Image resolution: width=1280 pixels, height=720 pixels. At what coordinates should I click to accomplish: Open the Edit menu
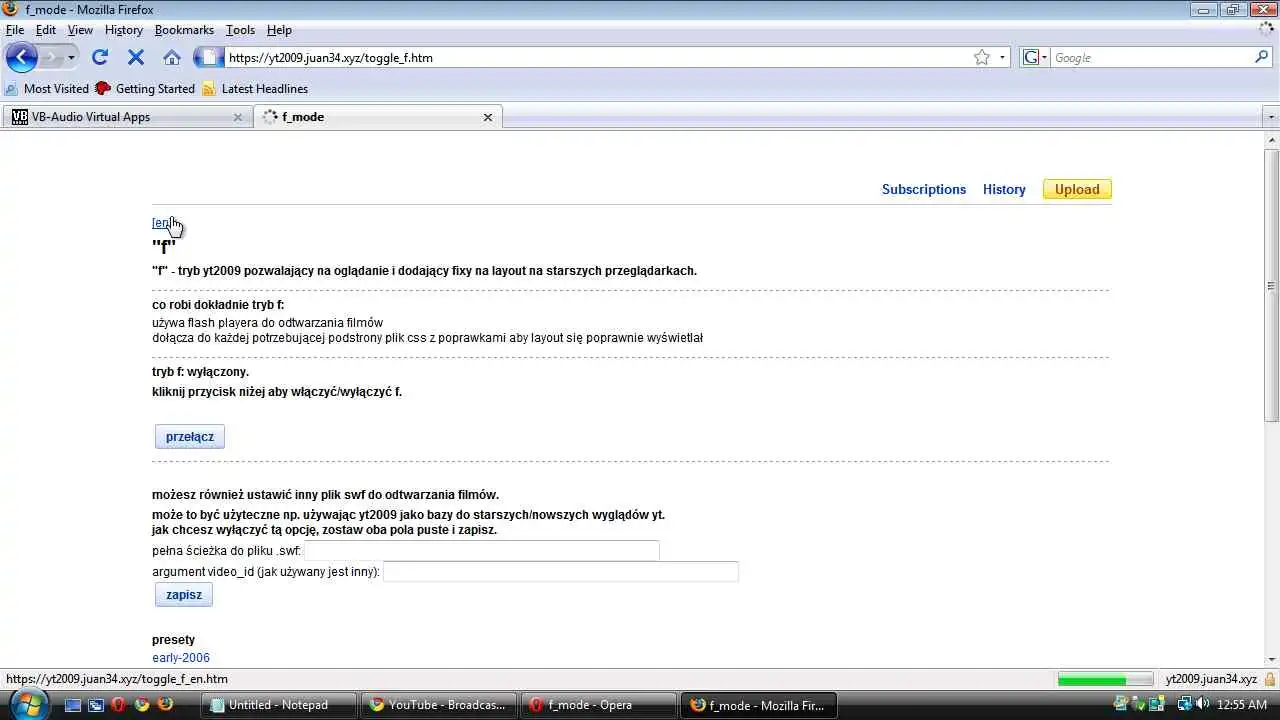(x=46, y=30)
